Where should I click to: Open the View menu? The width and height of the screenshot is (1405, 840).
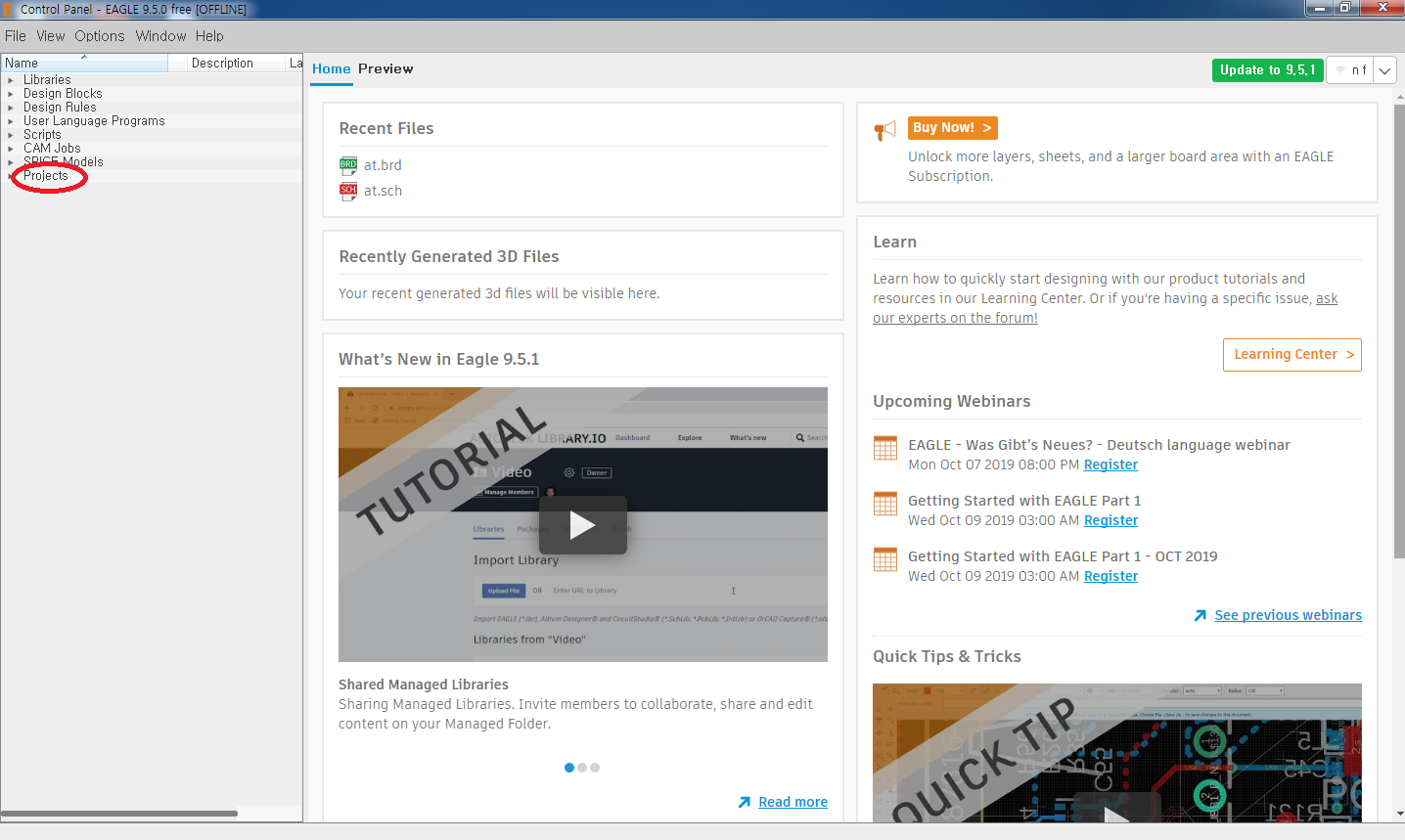(x=51, y=36)
